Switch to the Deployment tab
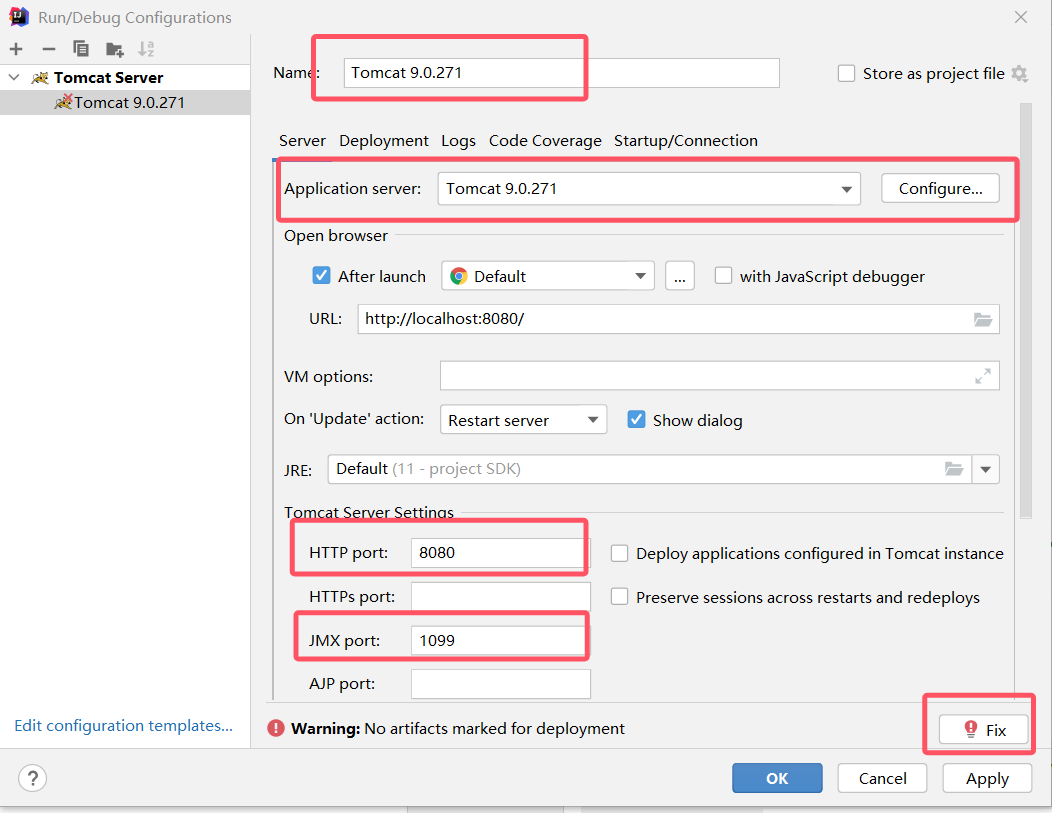 pyautogui.click(x=384, y=141)
